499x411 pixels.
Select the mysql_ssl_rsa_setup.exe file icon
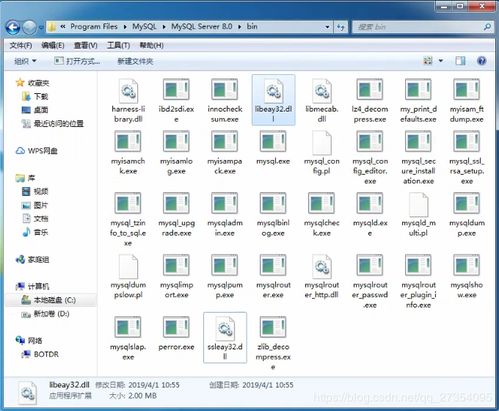coord(467,141)
